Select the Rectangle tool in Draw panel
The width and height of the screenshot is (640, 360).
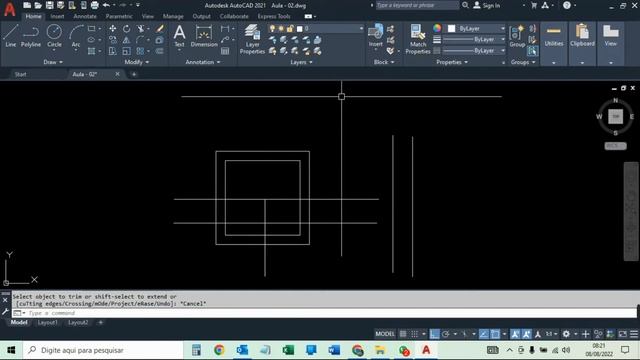(x=91, y=29)
